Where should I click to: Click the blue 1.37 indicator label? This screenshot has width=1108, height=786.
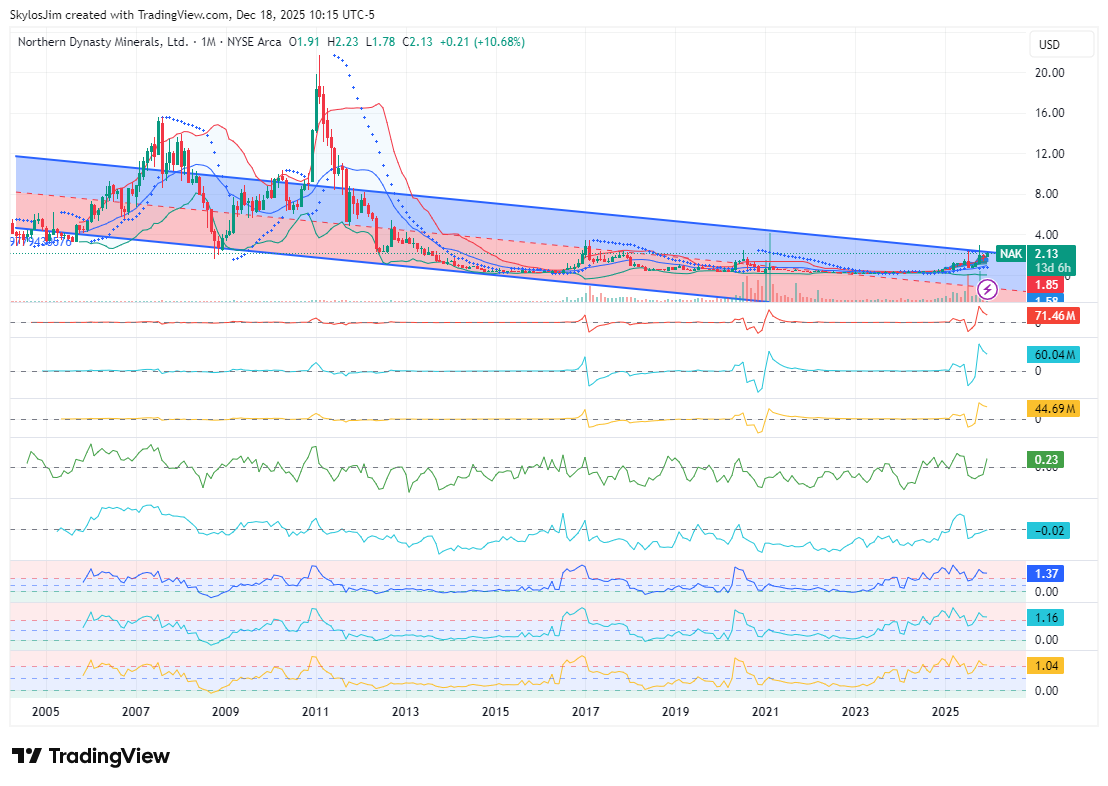(x=1048, y=574)
